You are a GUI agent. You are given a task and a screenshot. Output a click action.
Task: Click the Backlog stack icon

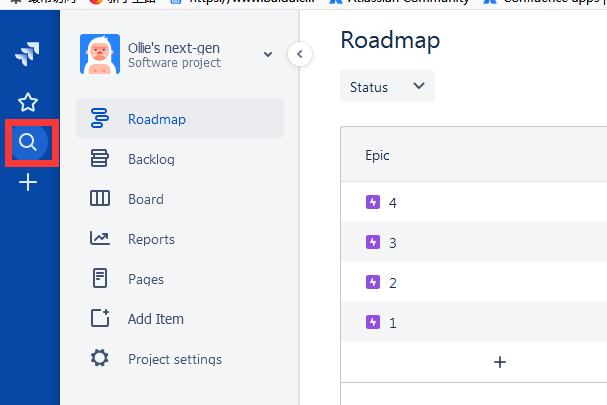pyautogui.click(x=99, y=158)
